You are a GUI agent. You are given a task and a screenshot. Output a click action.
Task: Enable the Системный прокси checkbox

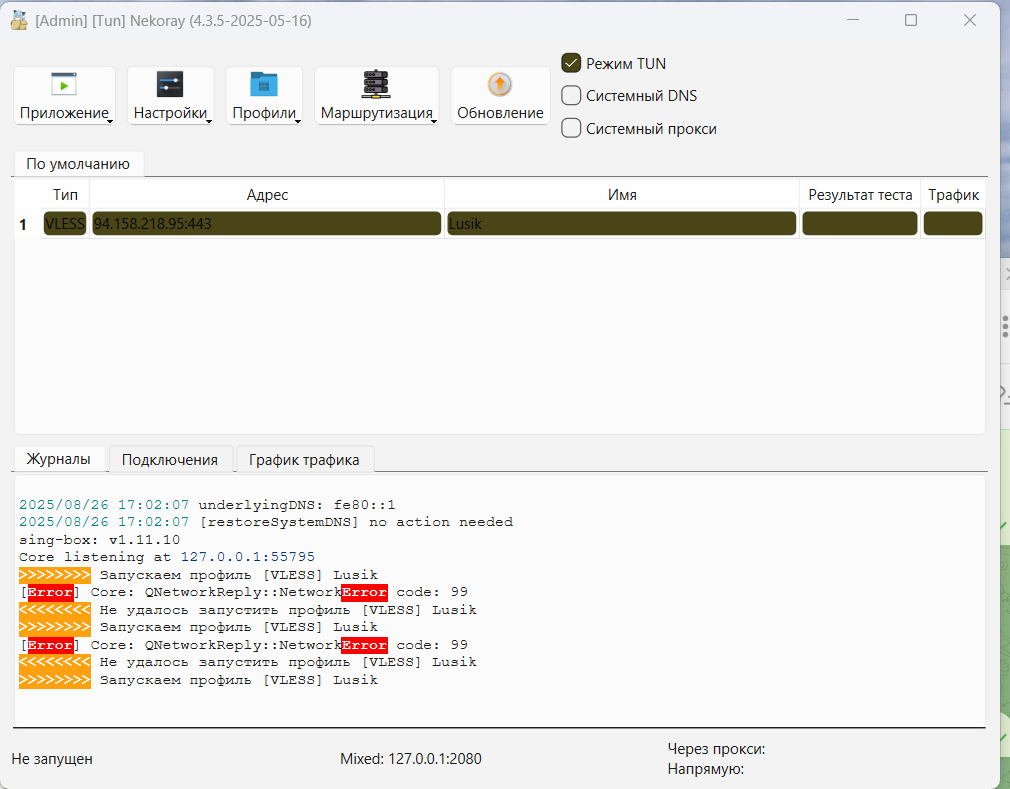point(571,128)
